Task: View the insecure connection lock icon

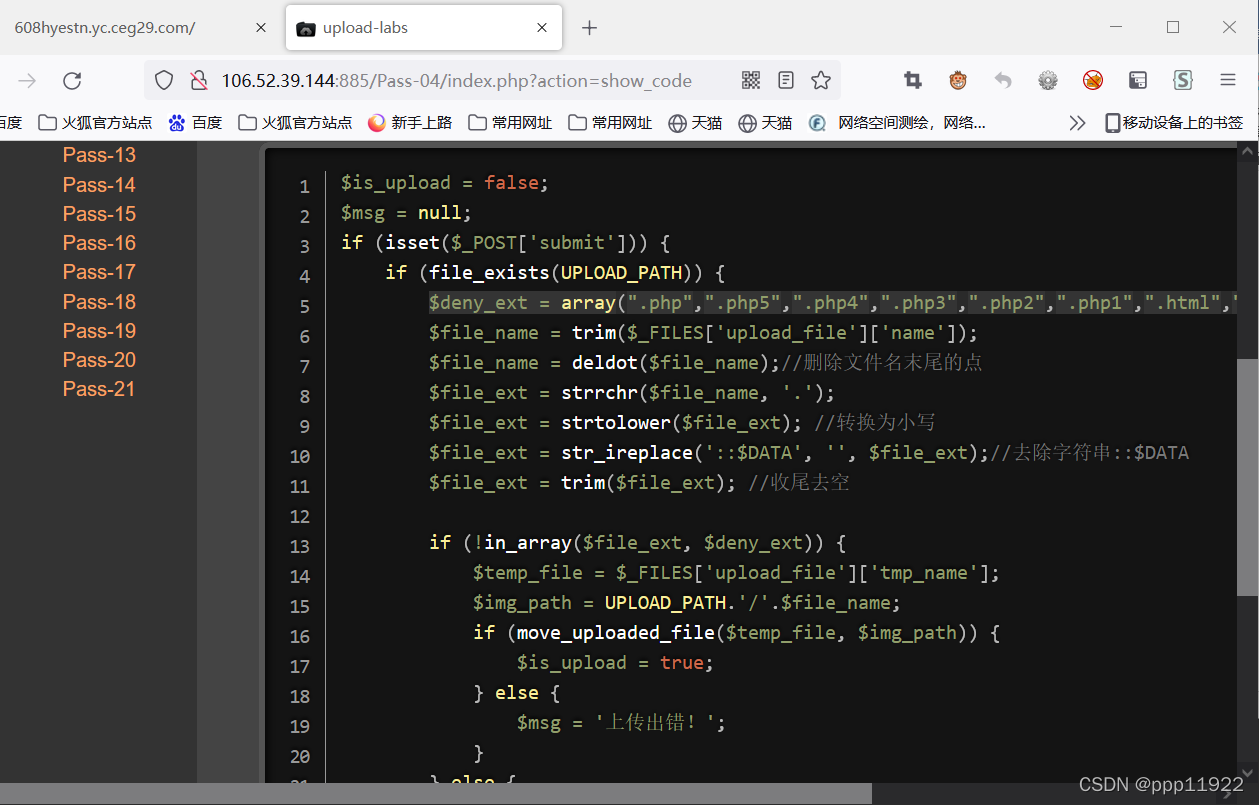Action: click(x=199, y=81)
